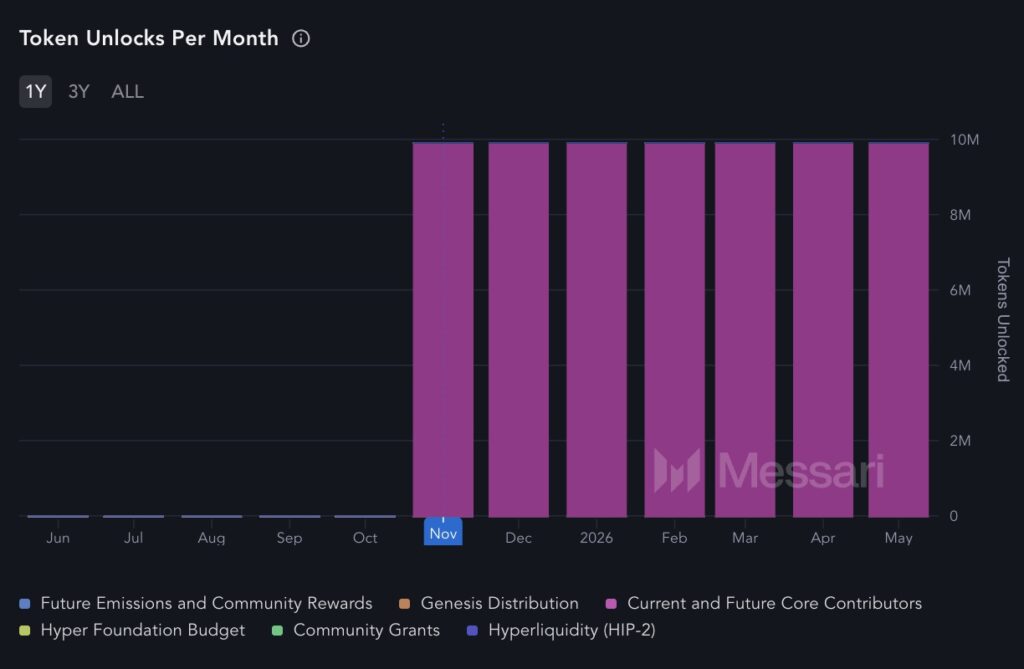This screenshot has width=1024, height=669.
Task: Select the February unlock bar
Action: click(x=674, y=330)
